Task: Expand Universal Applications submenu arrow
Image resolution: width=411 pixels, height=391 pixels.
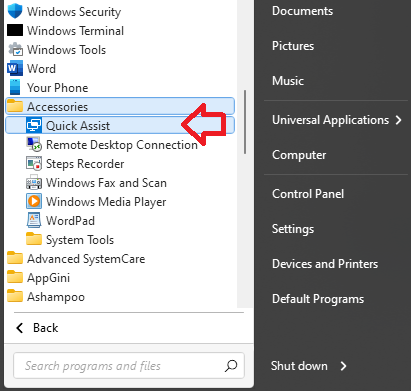Action: pos(398,120)
